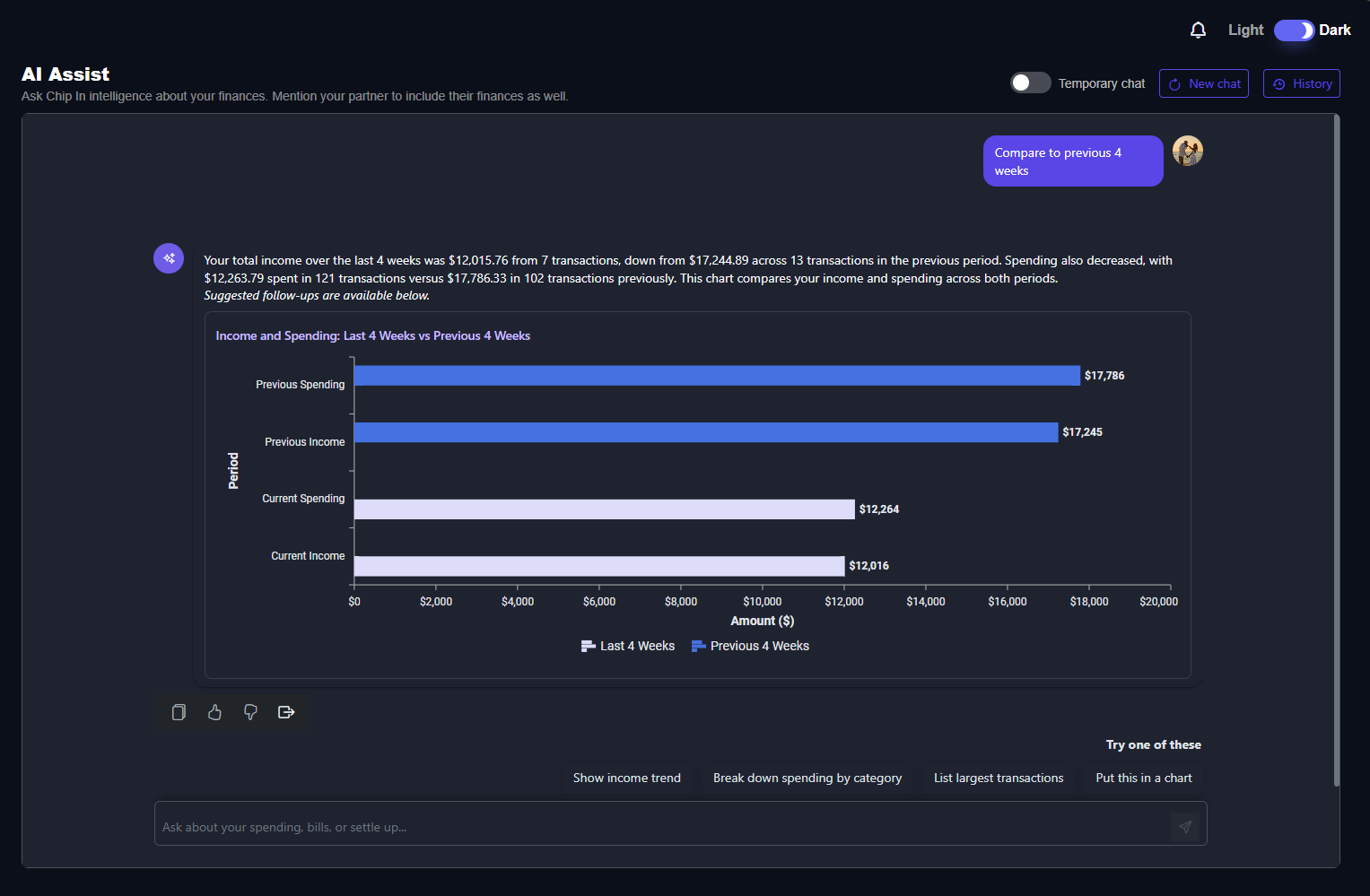Screen dimensions: 1370x896
Task: Click the chart title 'Income and Spending'
Action: click(373, 335)
